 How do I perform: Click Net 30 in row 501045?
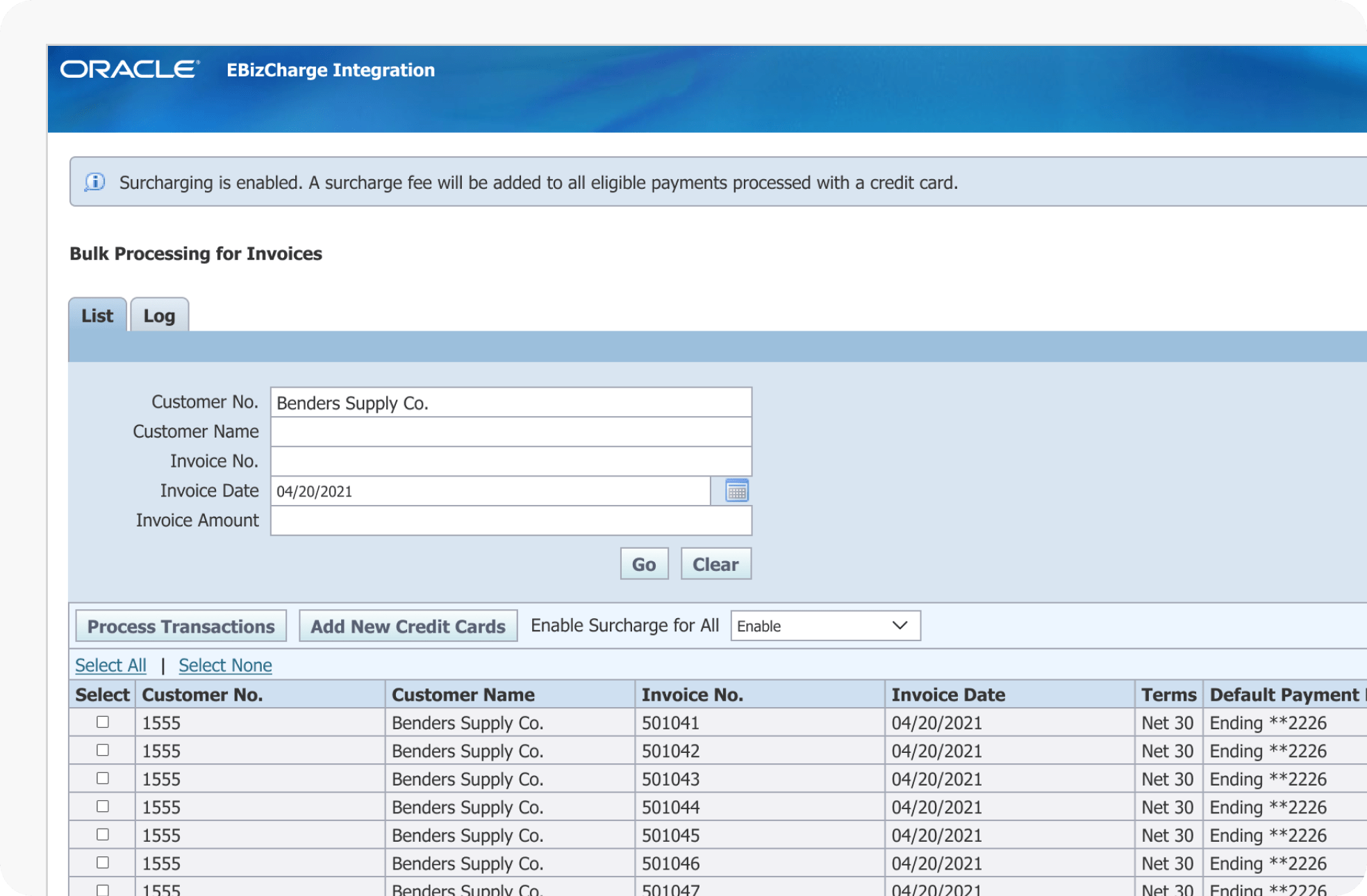coord(1168,836)
